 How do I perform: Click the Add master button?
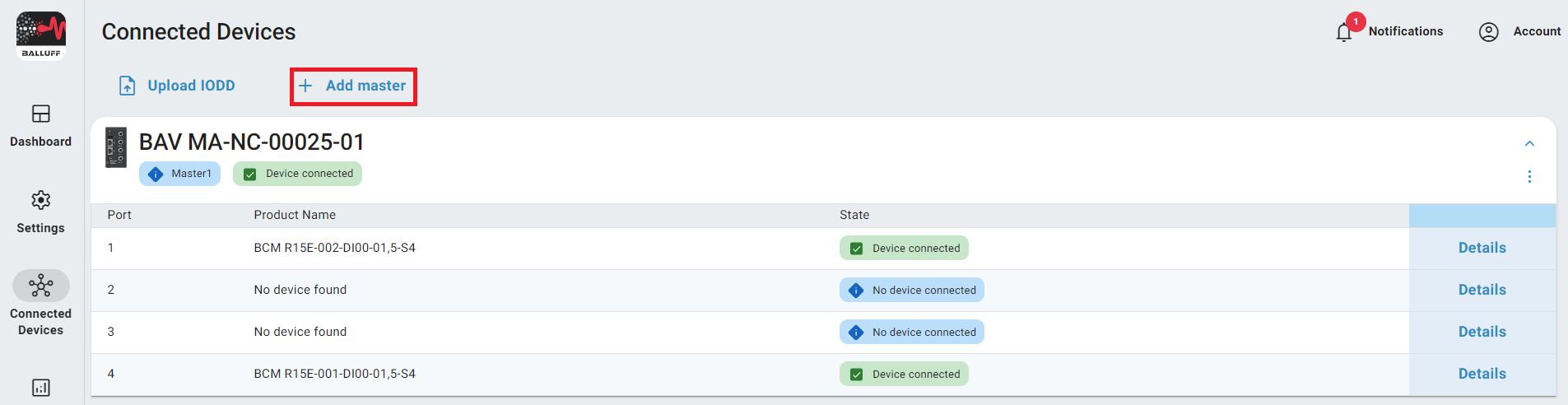[353, 86]
